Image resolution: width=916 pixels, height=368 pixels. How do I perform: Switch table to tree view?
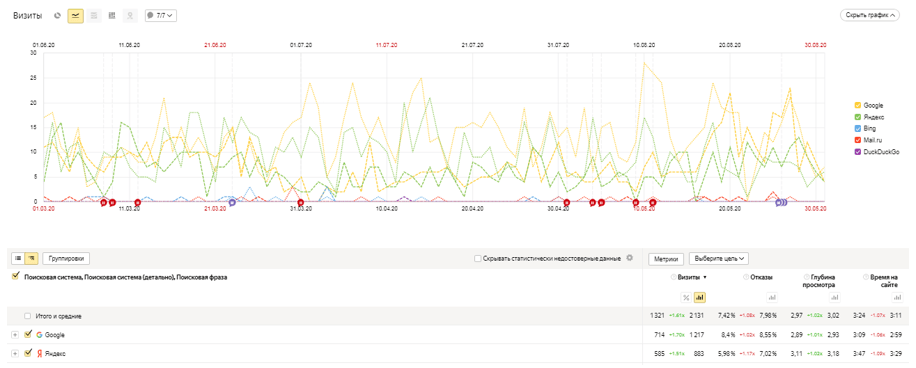click(x=32, y=258)
